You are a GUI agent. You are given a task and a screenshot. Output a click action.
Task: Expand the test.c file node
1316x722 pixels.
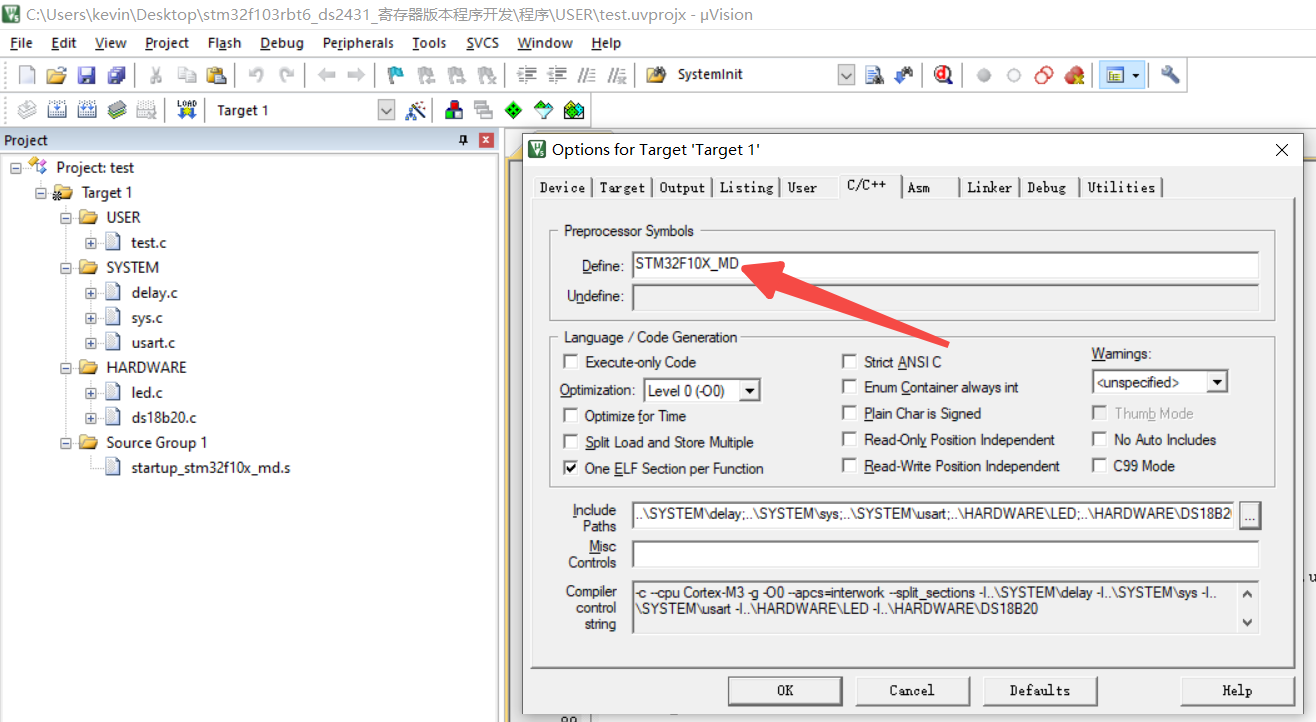pyautogui.click(x=91, y=243)
